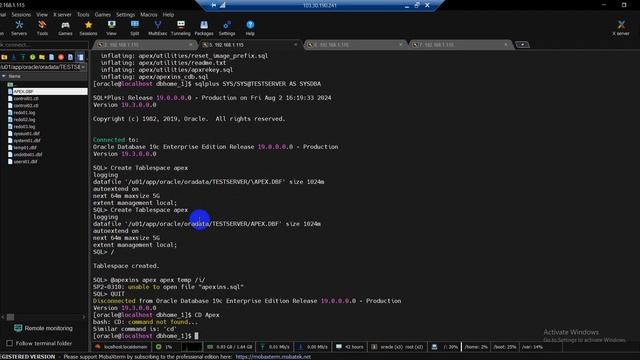Click the green refresh icon in SFTP toolbar
The height and width of the screenshot is (360, 640).
32,57
